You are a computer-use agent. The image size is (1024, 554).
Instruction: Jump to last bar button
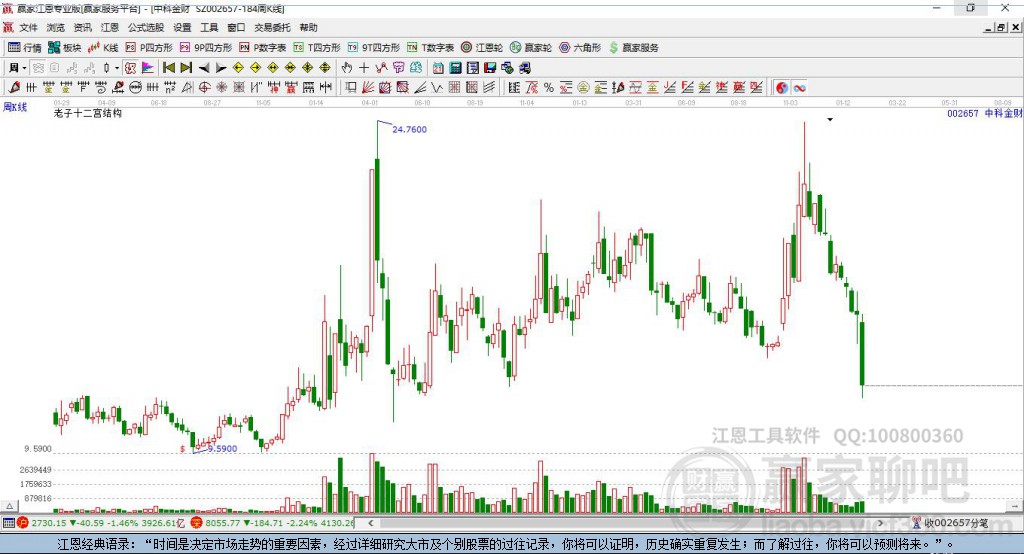tap(186, 68)
